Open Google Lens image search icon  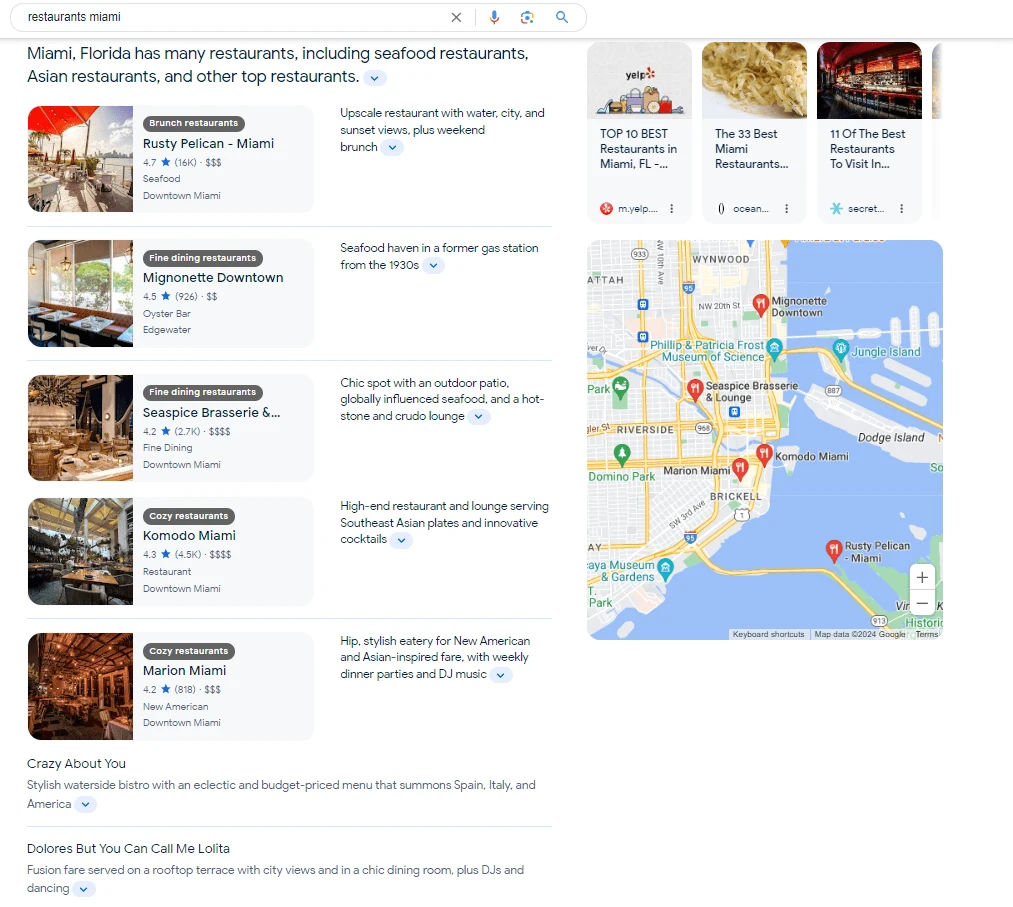527,17
